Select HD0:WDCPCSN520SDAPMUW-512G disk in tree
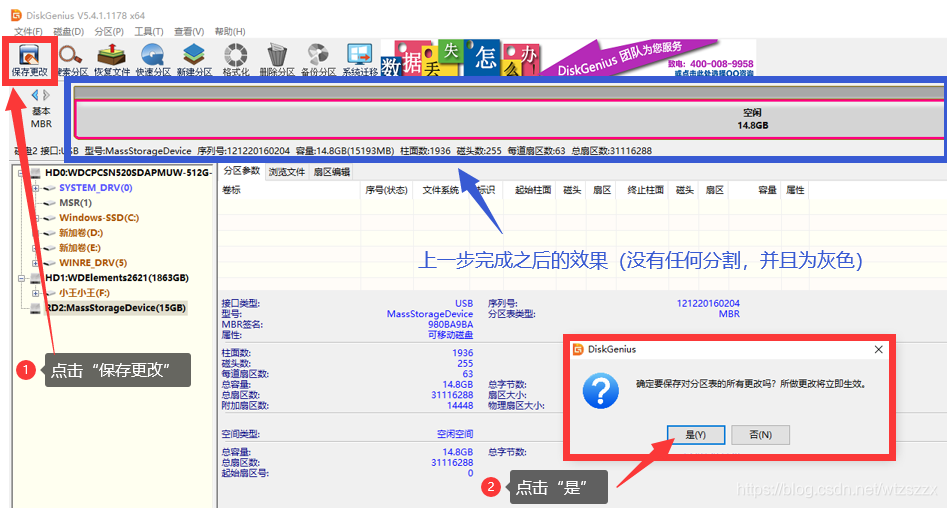Screen dimensions: 947x508 pos(128,173)
